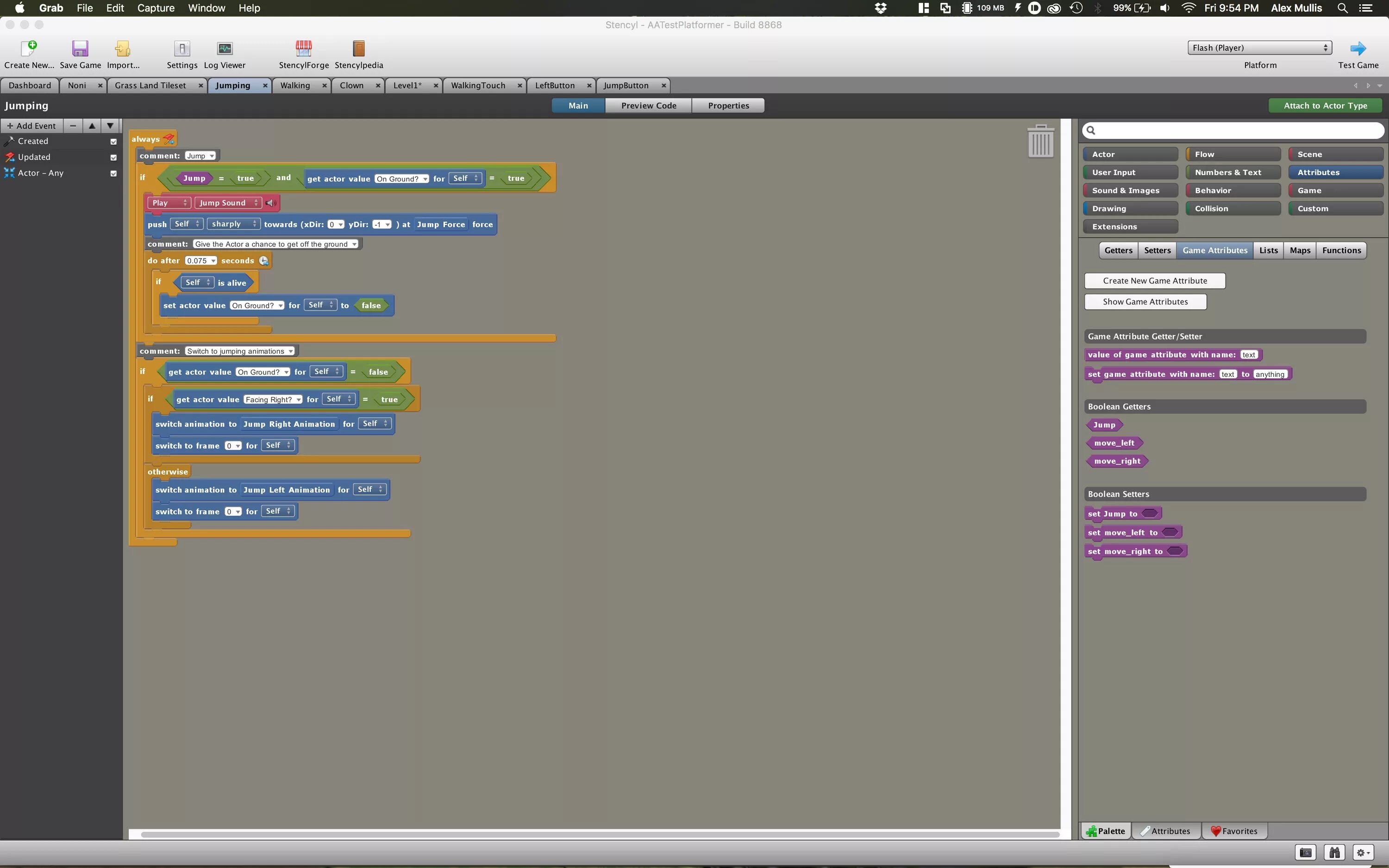The image size is (1389, 868).
Task: Open the Log Viewer icon
Action: pos(225,48)
